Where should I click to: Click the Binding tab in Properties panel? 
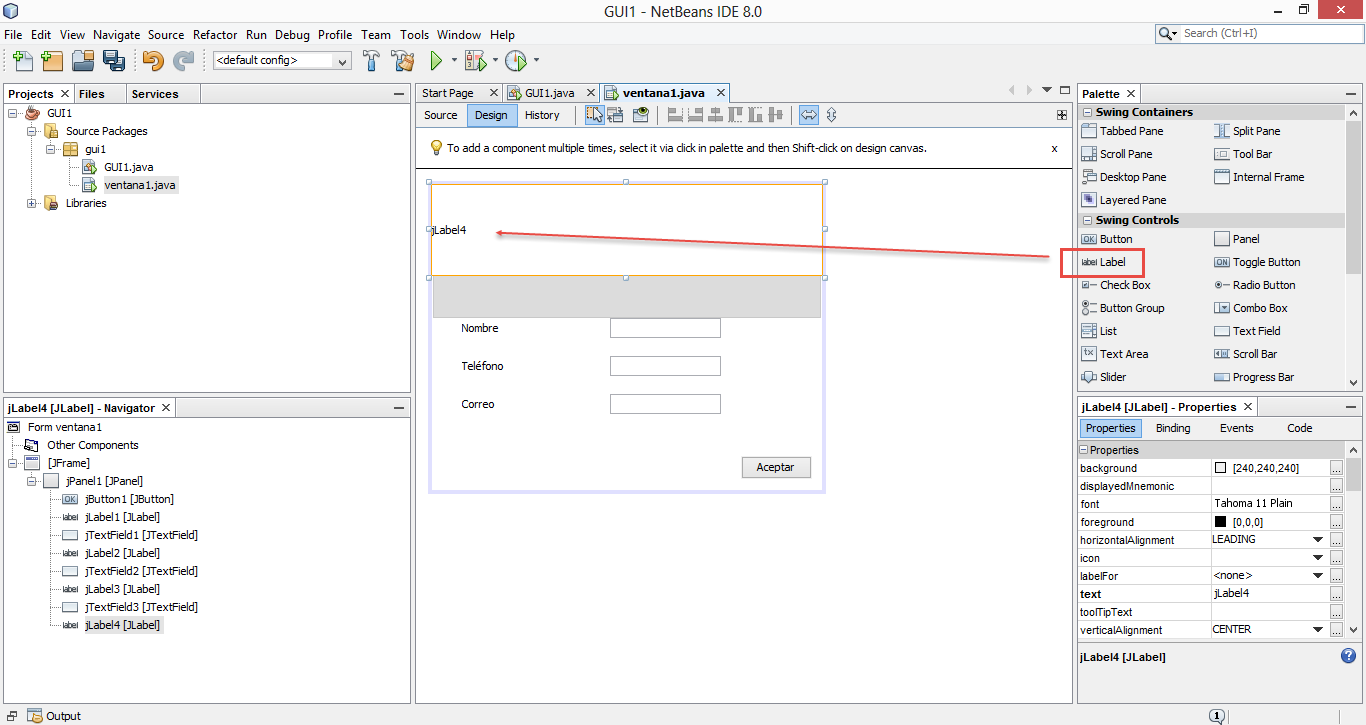click(1172, 427)
